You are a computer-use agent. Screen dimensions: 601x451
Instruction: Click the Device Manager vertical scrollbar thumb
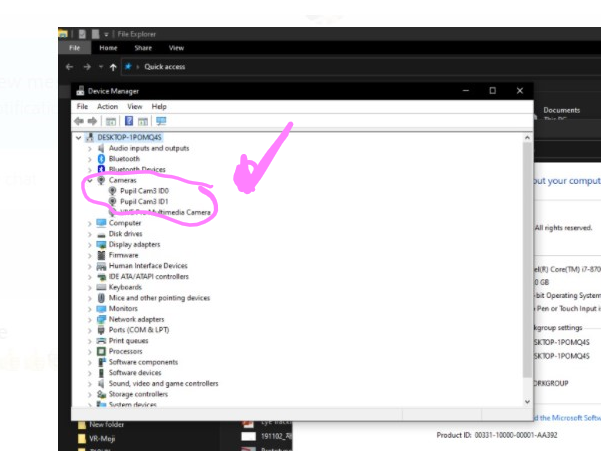(x=527, y=260)
